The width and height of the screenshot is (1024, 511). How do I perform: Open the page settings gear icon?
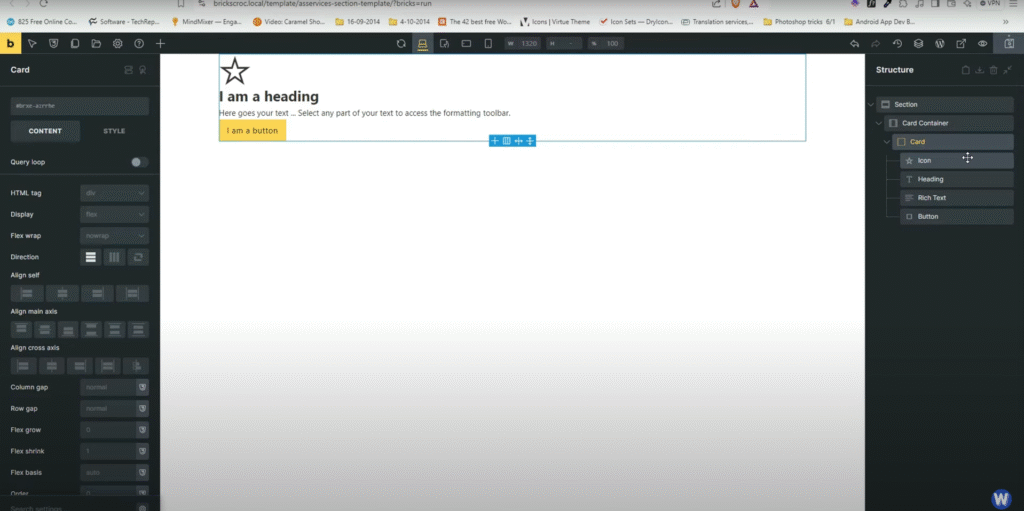(118, 43)
